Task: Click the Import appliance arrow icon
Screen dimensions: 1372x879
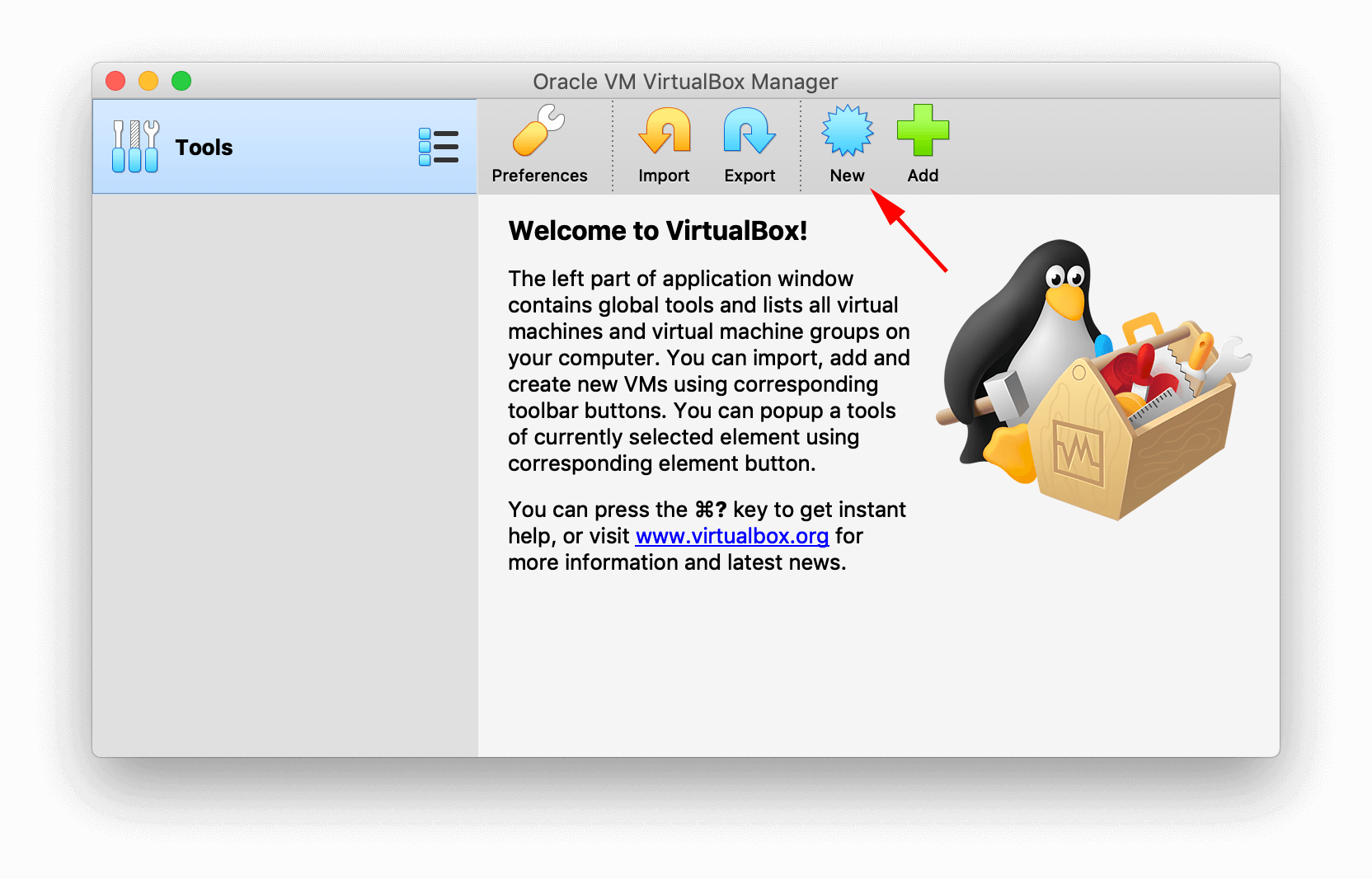Action: [665, 130]
